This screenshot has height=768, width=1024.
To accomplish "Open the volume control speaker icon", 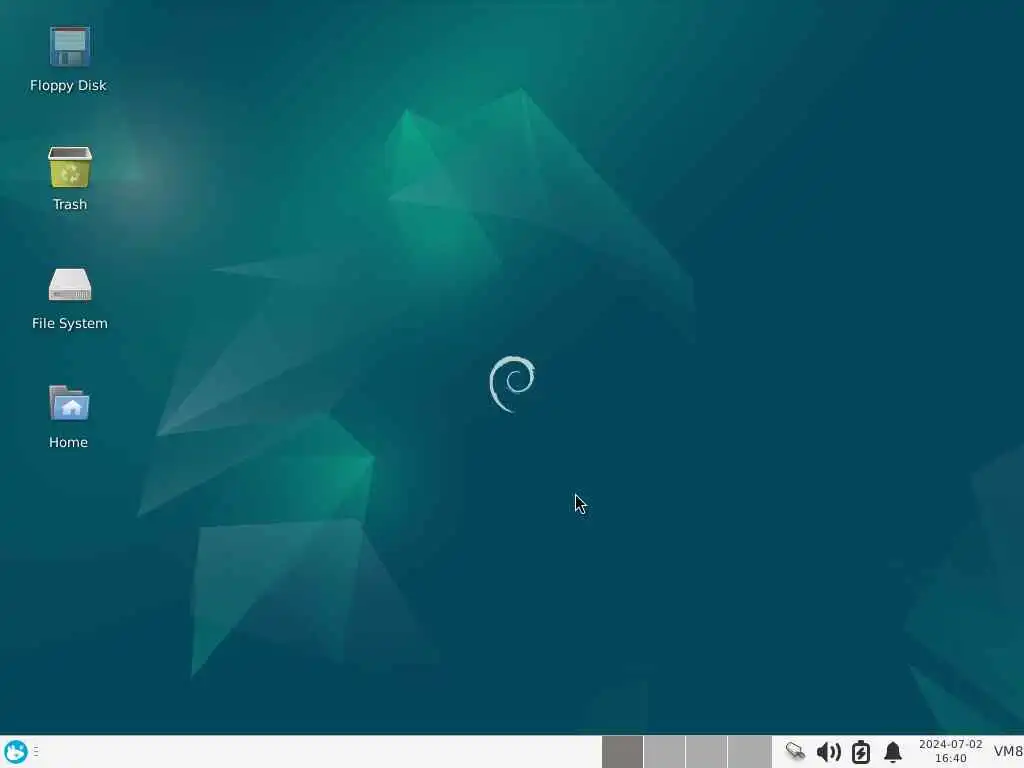I will (828, 752).
